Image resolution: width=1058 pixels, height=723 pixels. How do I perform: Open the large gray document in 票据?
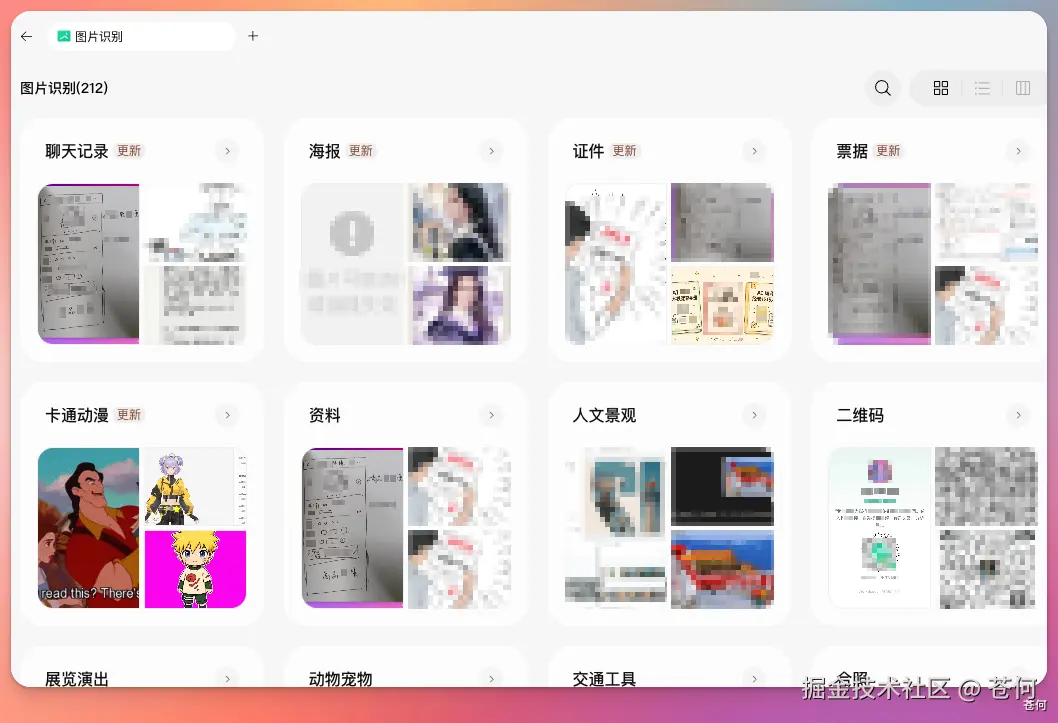click(879, 264)
